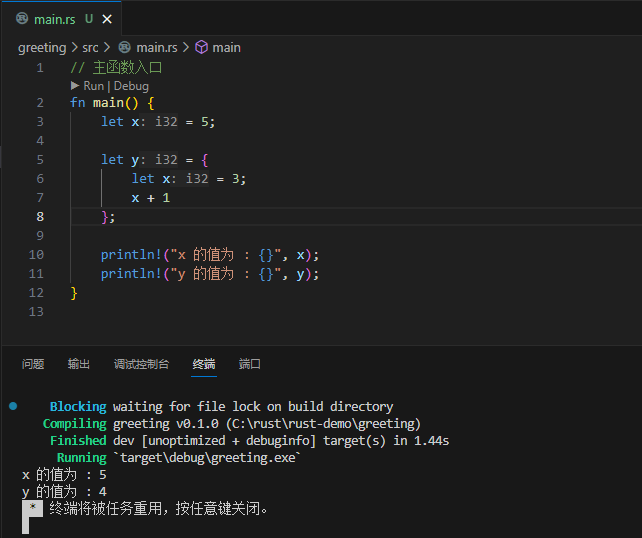Click line number 2 in the gutter
Viewport: 642px width, 538px height.
pos(40,102)
